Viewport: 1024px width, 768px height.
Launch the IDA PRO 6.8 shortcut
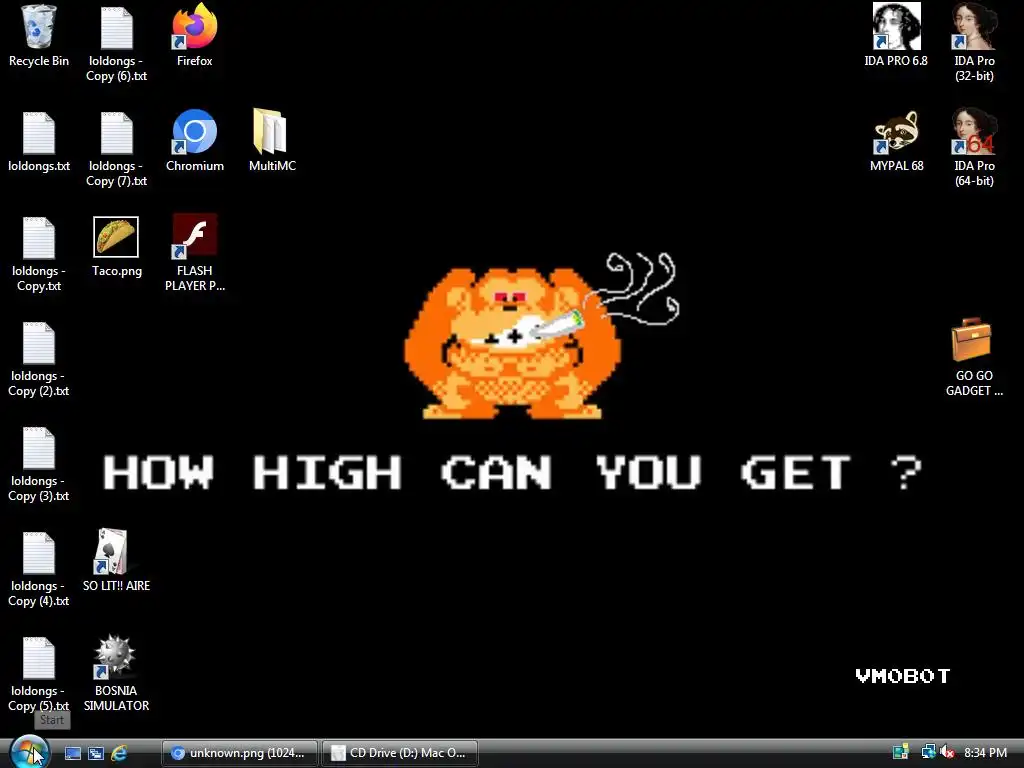(x=896, y=36)
